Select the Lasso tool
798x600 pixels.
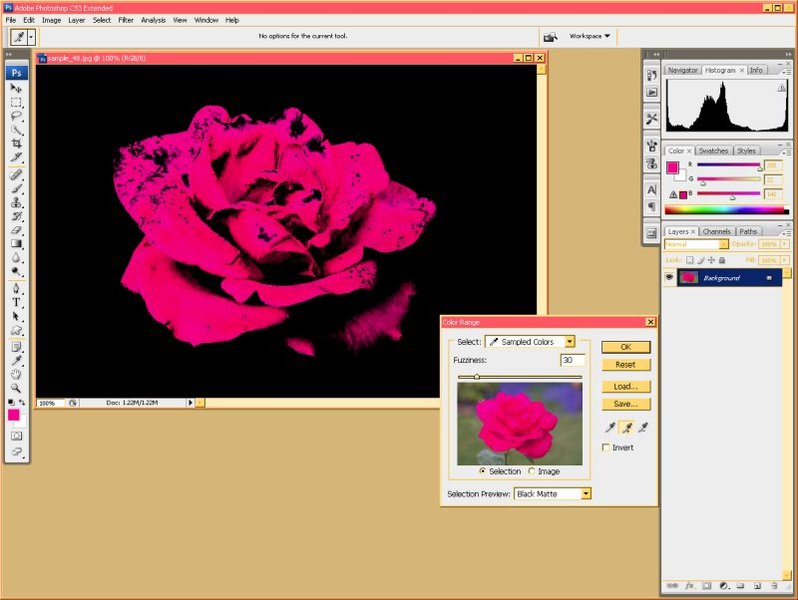[17, 115]
